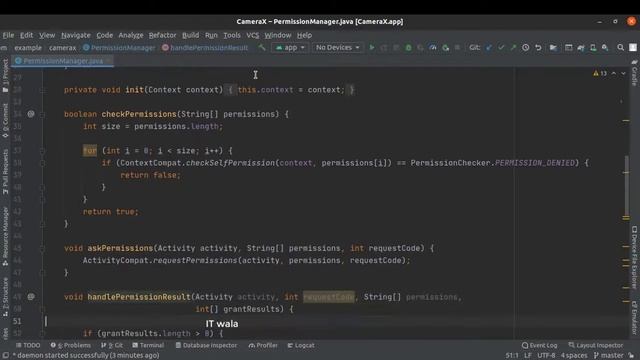640x360 pixels.
Task: Change the LF line separator selector
Action: (528, 355)
